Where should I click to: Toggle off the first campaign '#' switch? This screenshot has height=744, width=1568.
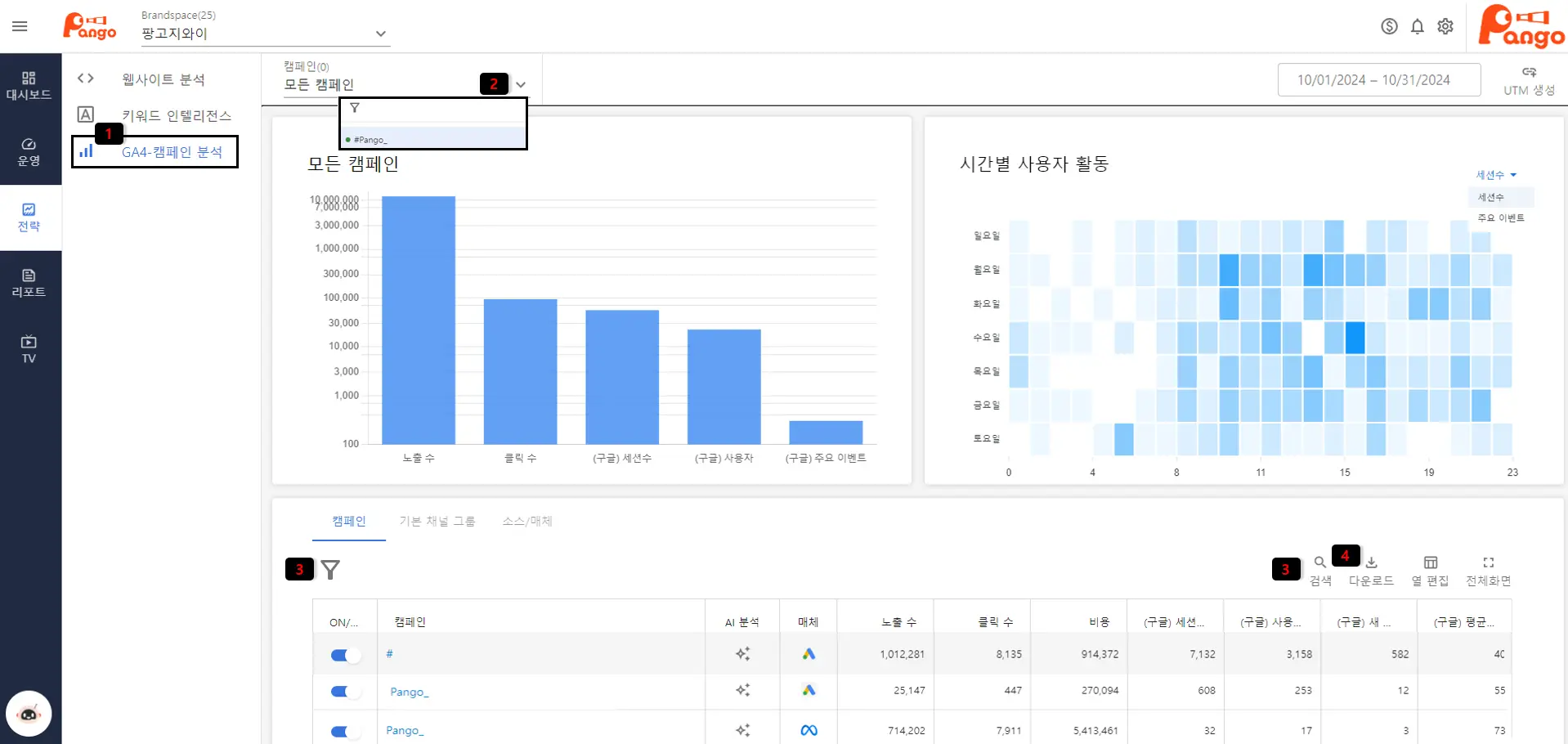(x=344, y=655)
